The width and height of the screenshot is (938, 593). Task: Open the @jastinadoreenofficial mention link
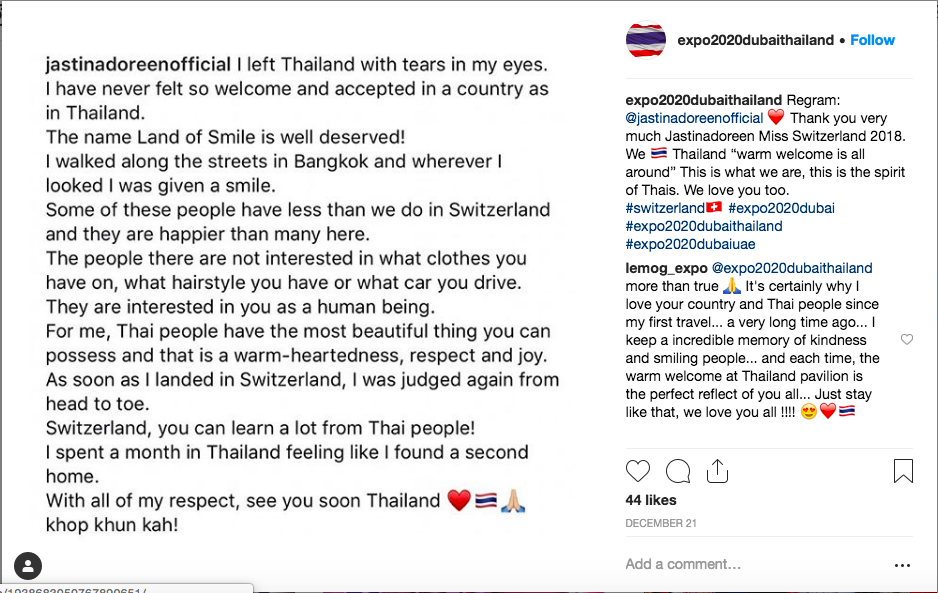pos(695,118)
